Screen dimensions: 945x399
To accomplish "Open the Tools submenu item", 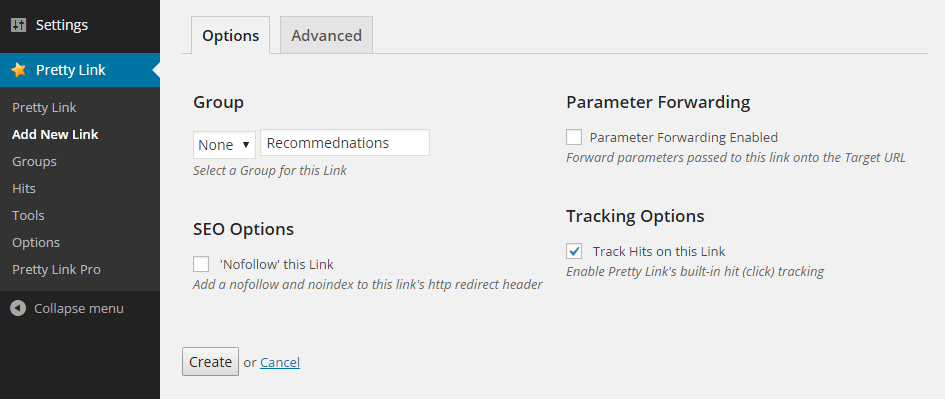I will 28,216.
